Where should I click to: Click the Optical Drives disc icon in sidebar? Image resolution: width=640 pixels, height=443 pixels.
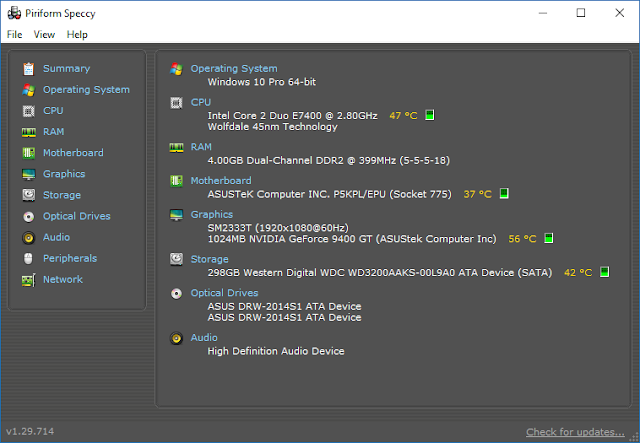coord(29,216)
